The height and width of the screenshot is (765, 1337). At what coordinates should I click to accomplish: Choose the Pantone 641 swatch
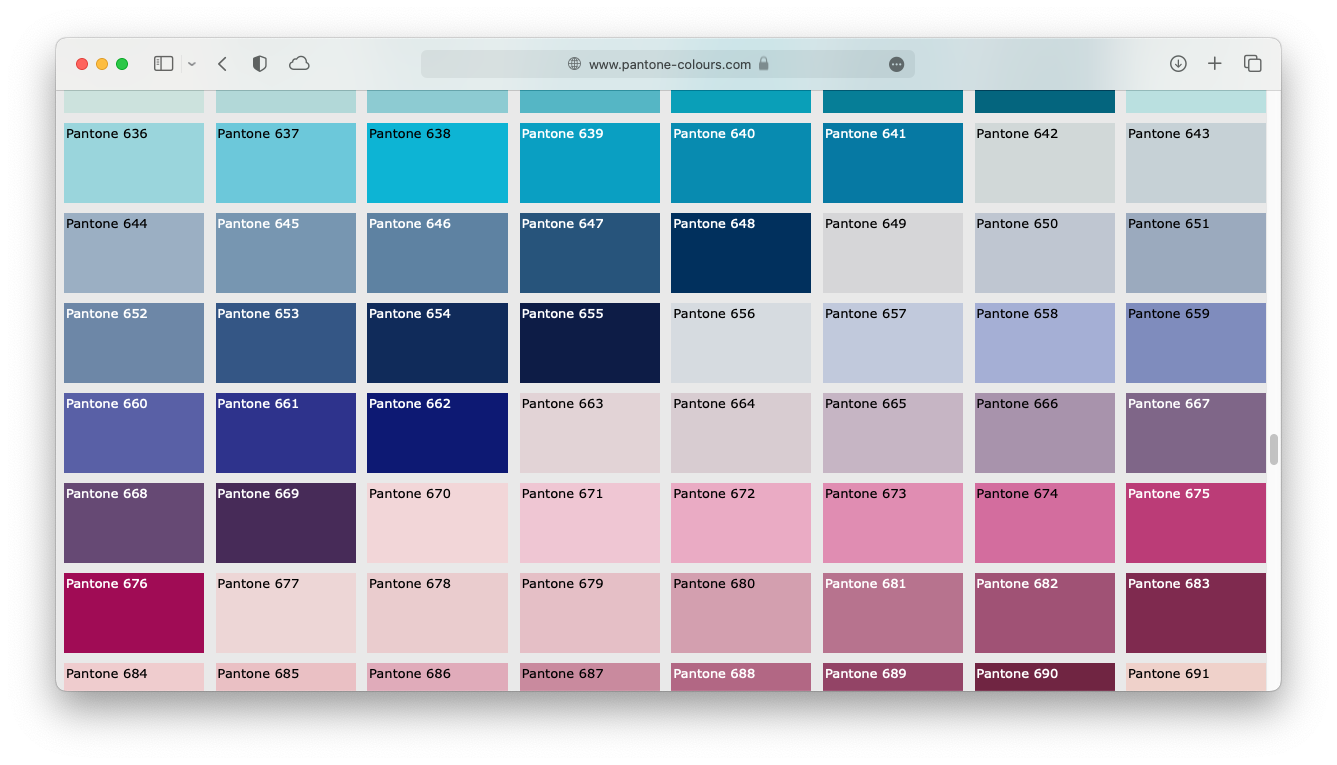(893, 163)
